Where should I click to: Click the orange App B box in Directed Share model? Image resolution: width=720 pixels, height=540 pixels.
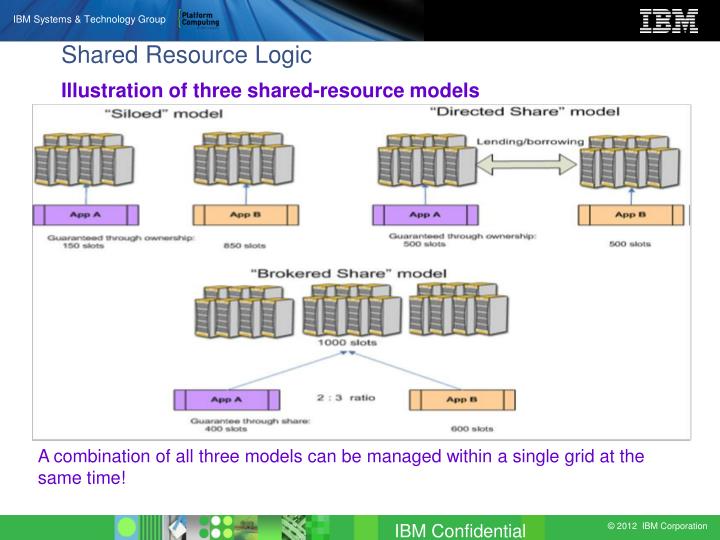(x=631, y=215)
